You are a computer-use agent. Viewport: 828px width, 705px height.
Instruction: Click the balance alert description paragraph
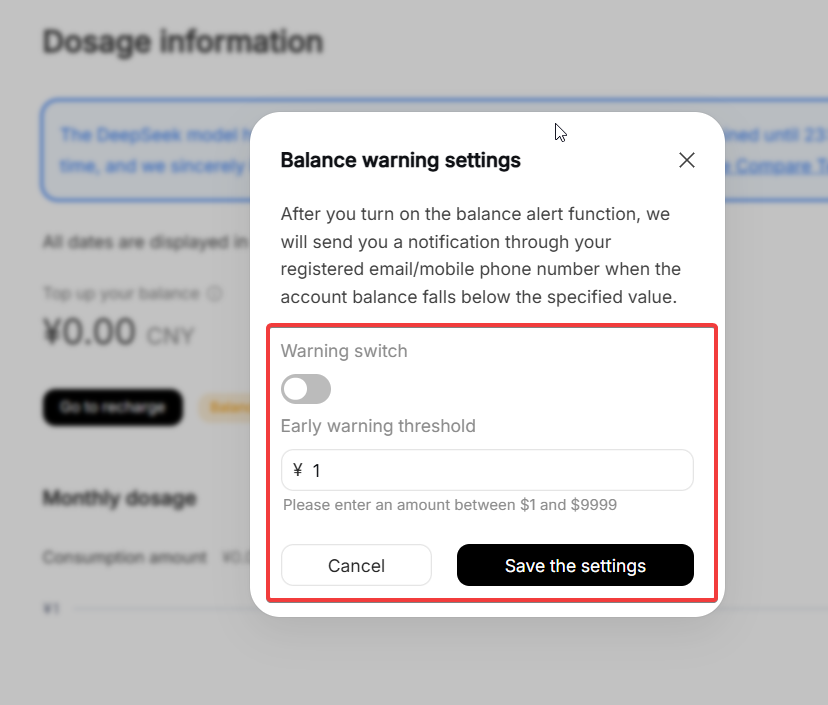[x=480, y=256]
